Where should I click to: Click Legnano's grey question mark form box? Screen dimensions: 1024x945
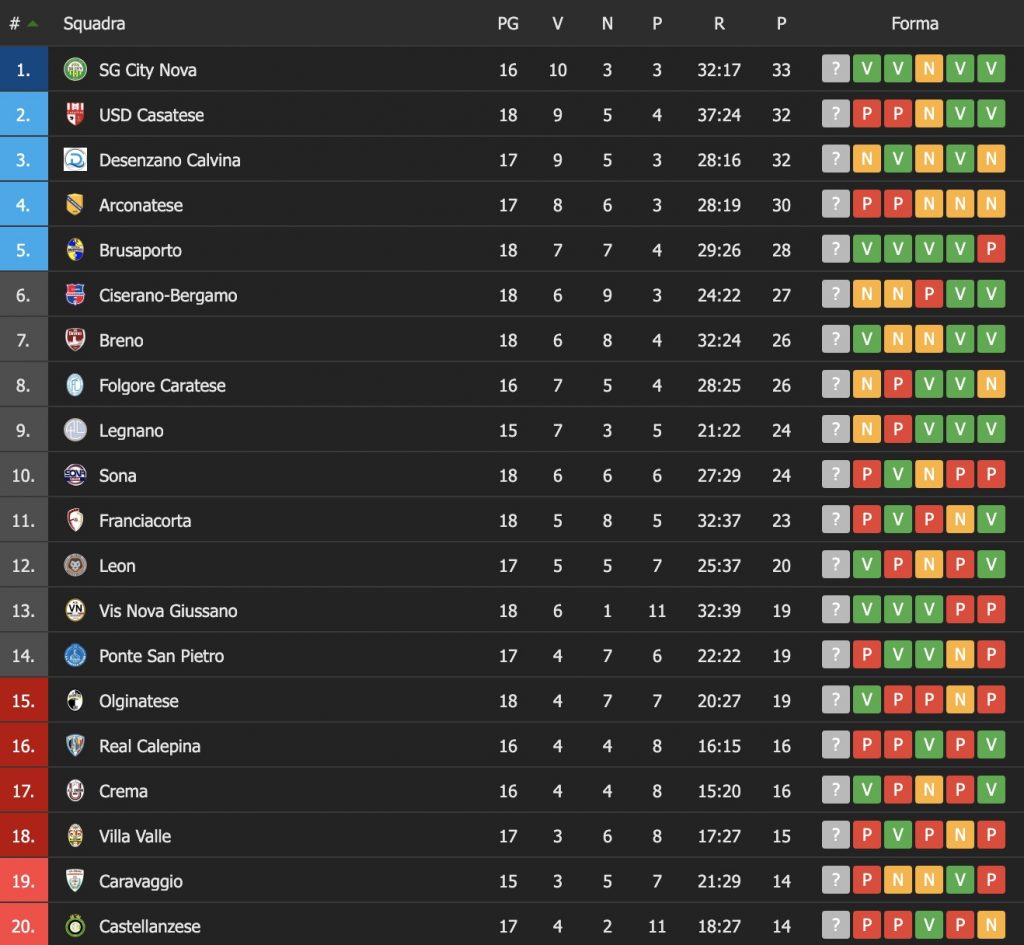pyautogui.click(x=836, y=430)
